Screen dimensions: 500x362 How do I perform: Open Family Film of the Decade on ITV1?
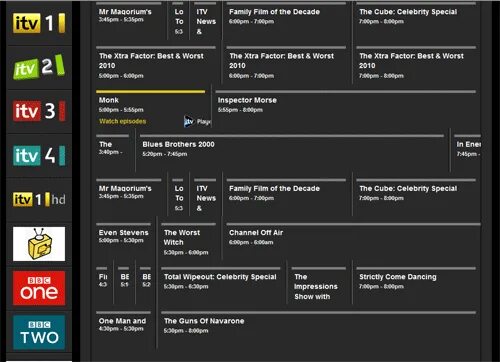point(286,19)
